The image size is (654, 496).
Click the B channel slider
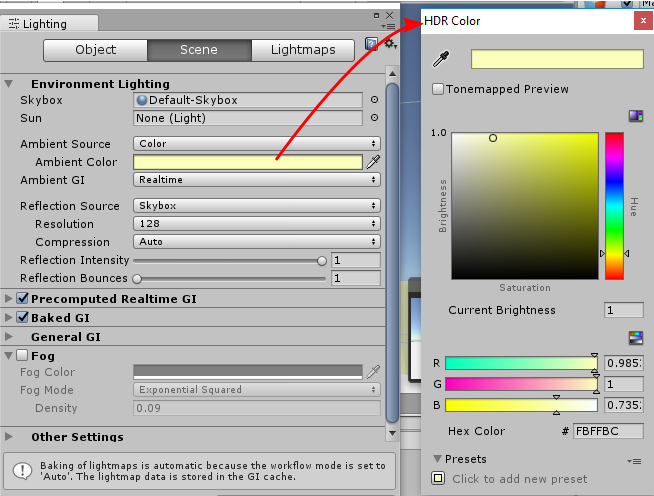(521, 405)
